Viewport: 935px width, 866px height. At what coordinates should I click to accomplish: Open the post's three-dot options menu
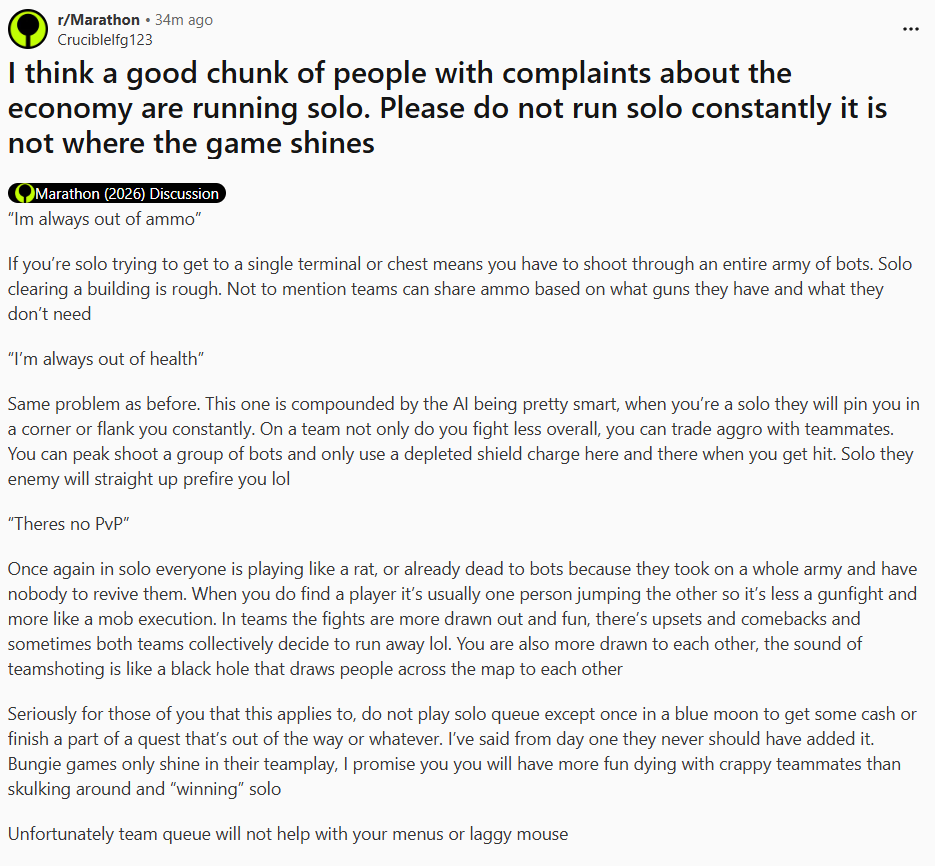910,29
